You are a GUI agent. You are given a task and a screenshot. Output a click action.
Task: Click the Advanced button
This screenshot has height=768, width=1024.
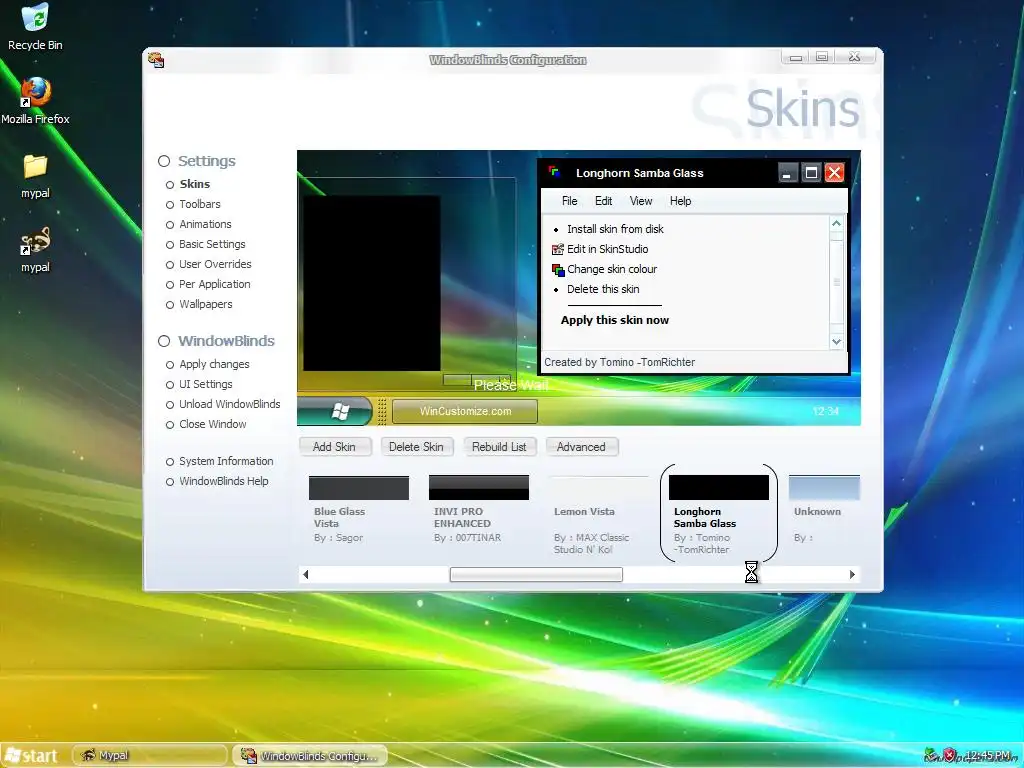581,447
